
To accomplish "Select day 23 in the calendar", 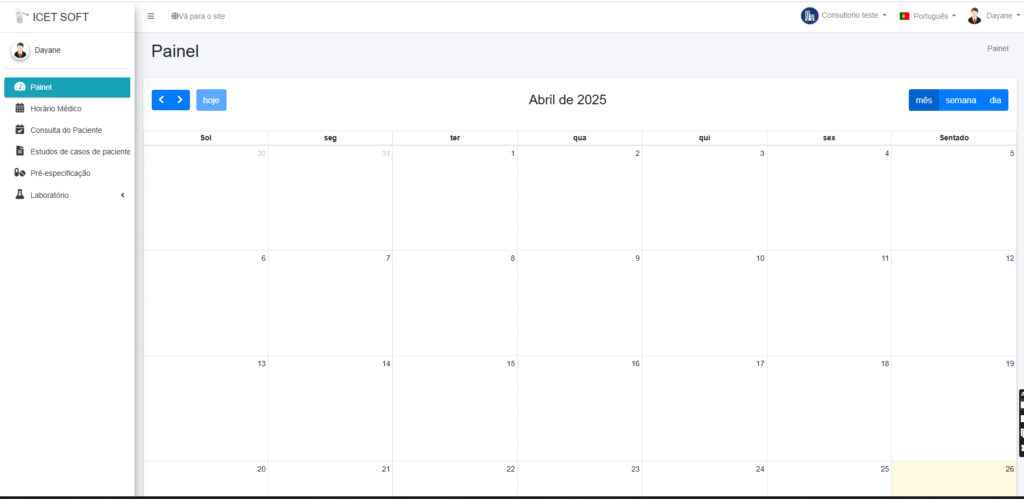I will pyautogui.click(x=579, y=479).
